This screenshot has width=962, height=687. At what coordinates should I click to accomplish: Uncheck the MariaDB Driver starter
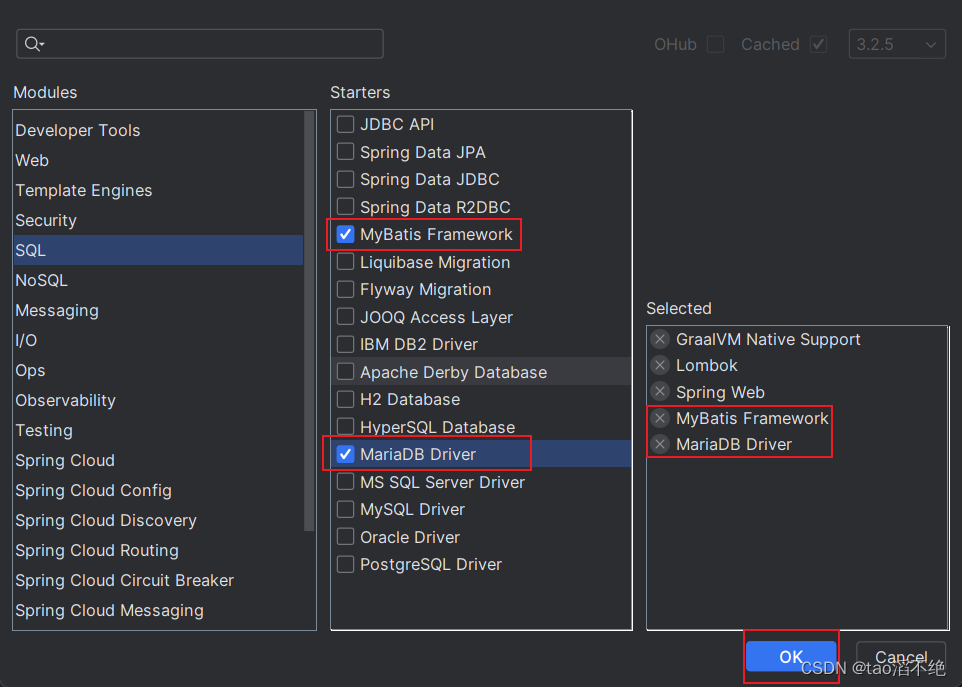point(345,454)
